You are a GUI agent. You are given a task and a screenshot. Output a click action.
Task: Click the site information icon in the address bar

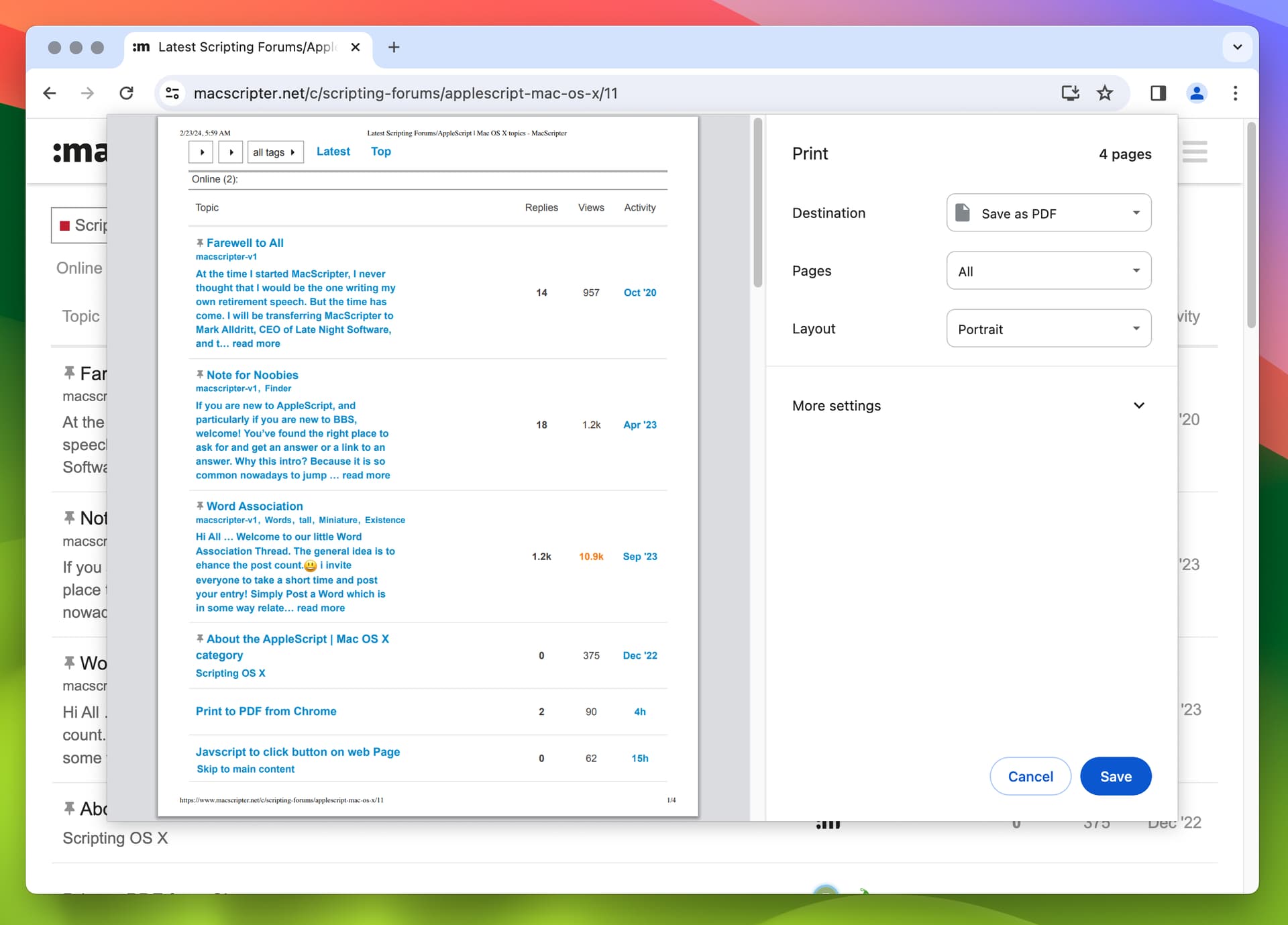point(172,93)
